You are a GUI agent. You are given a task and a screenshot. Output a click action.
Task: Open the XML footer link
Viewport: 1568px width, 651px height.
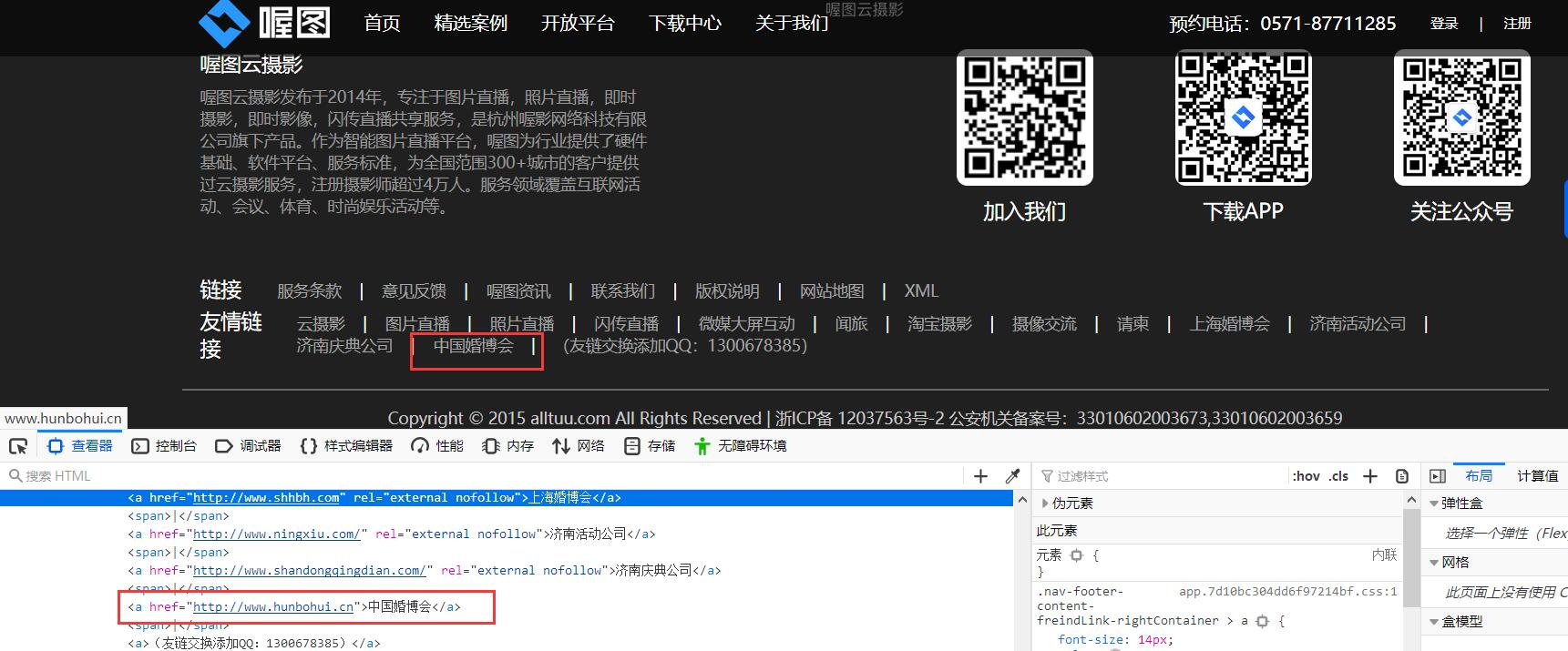(921, 291)
